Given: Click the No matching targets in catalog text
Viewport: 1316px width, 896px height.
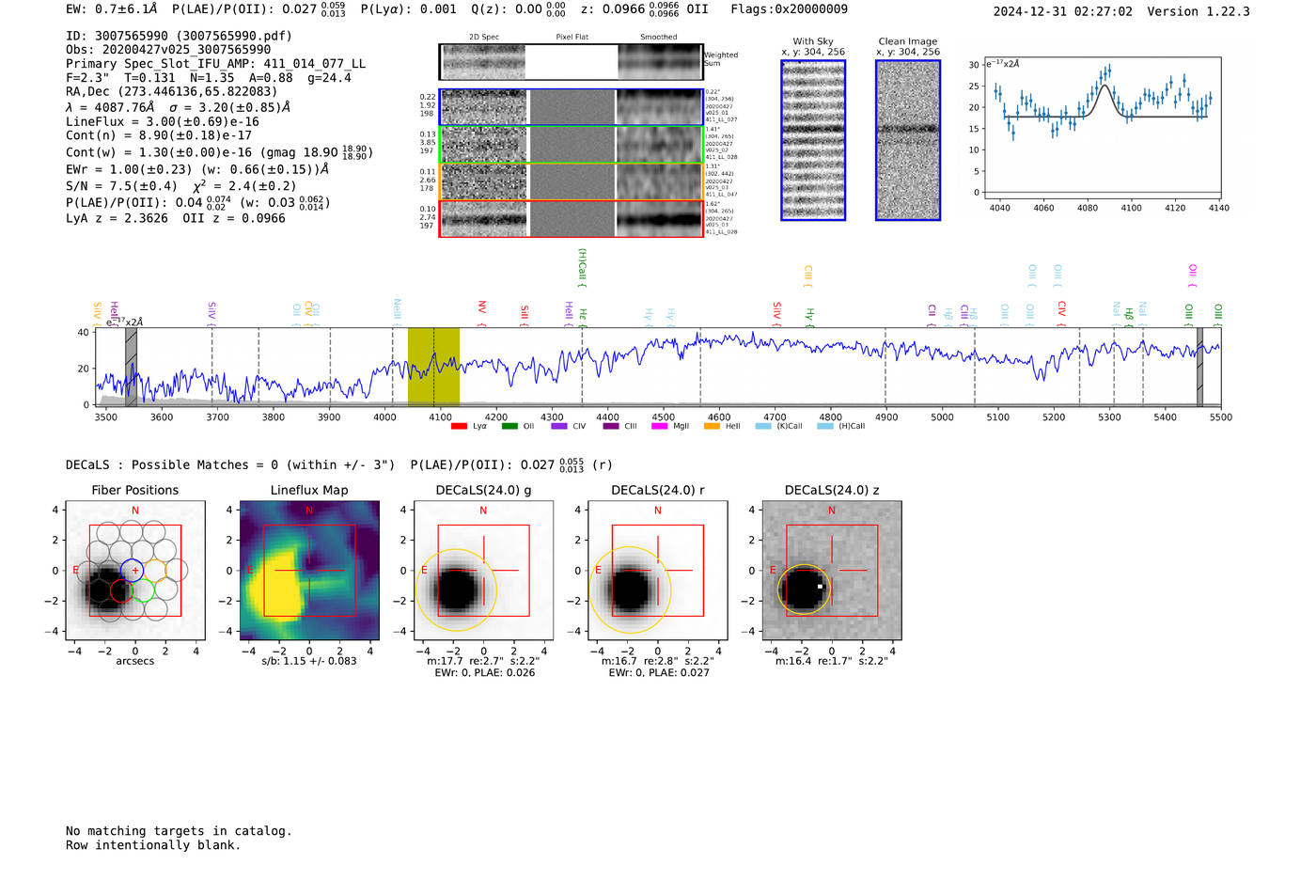Looking at the screenshot, I should (179, 831).
